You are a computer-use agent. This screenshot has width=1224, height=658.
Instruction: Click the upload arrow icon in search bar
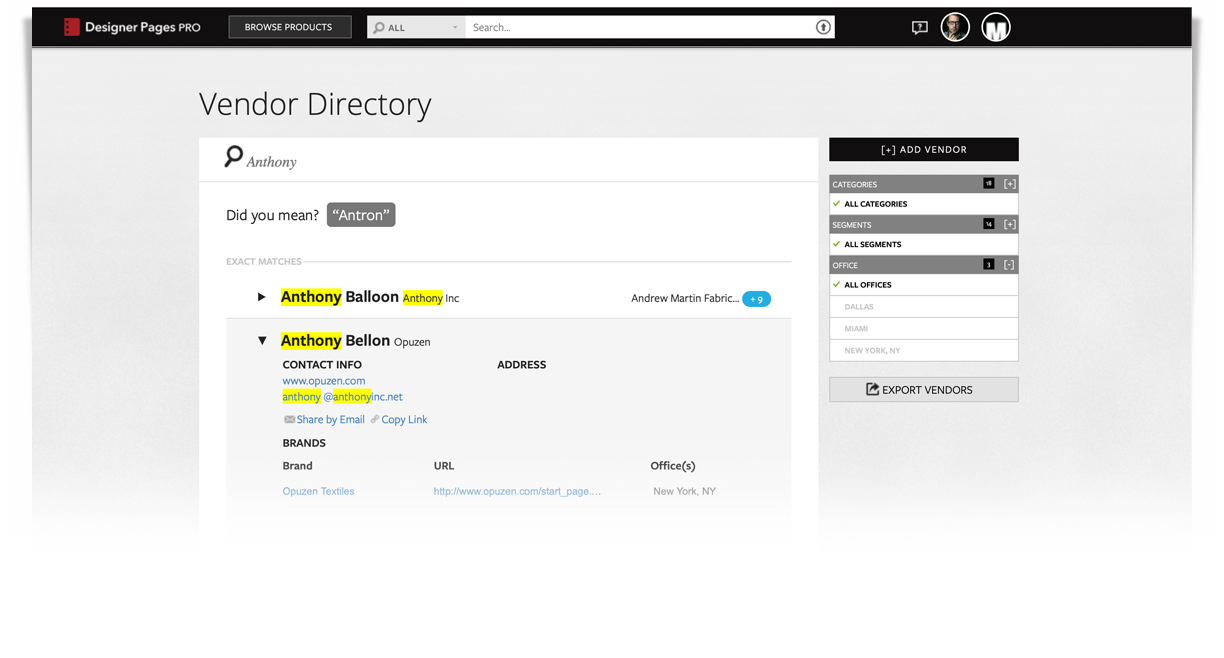coord(823,27)
